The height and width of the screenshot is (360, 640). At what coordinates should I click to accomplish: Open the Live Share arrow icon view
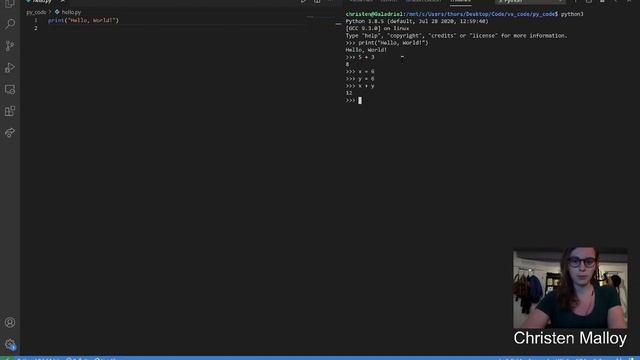[10, 133]
